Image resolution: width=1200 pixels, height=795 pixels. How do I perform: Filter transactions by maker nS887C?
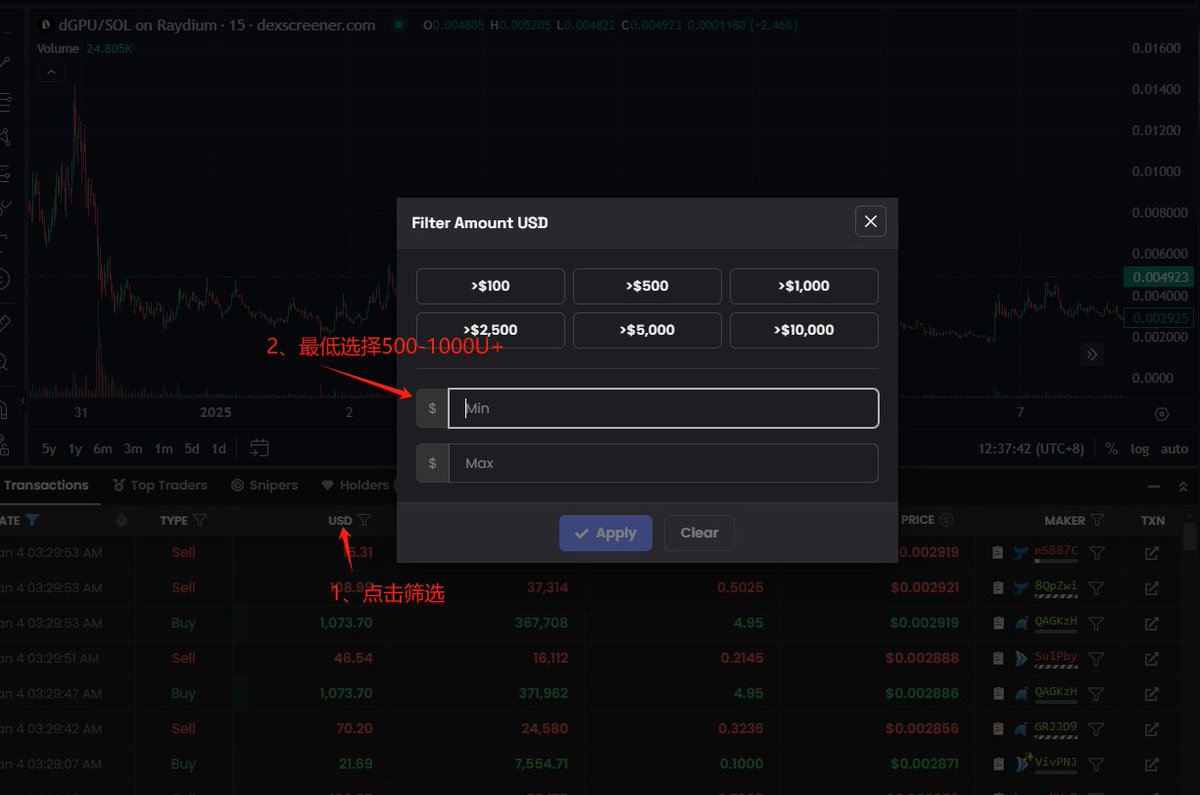(x=1096, y=552)
